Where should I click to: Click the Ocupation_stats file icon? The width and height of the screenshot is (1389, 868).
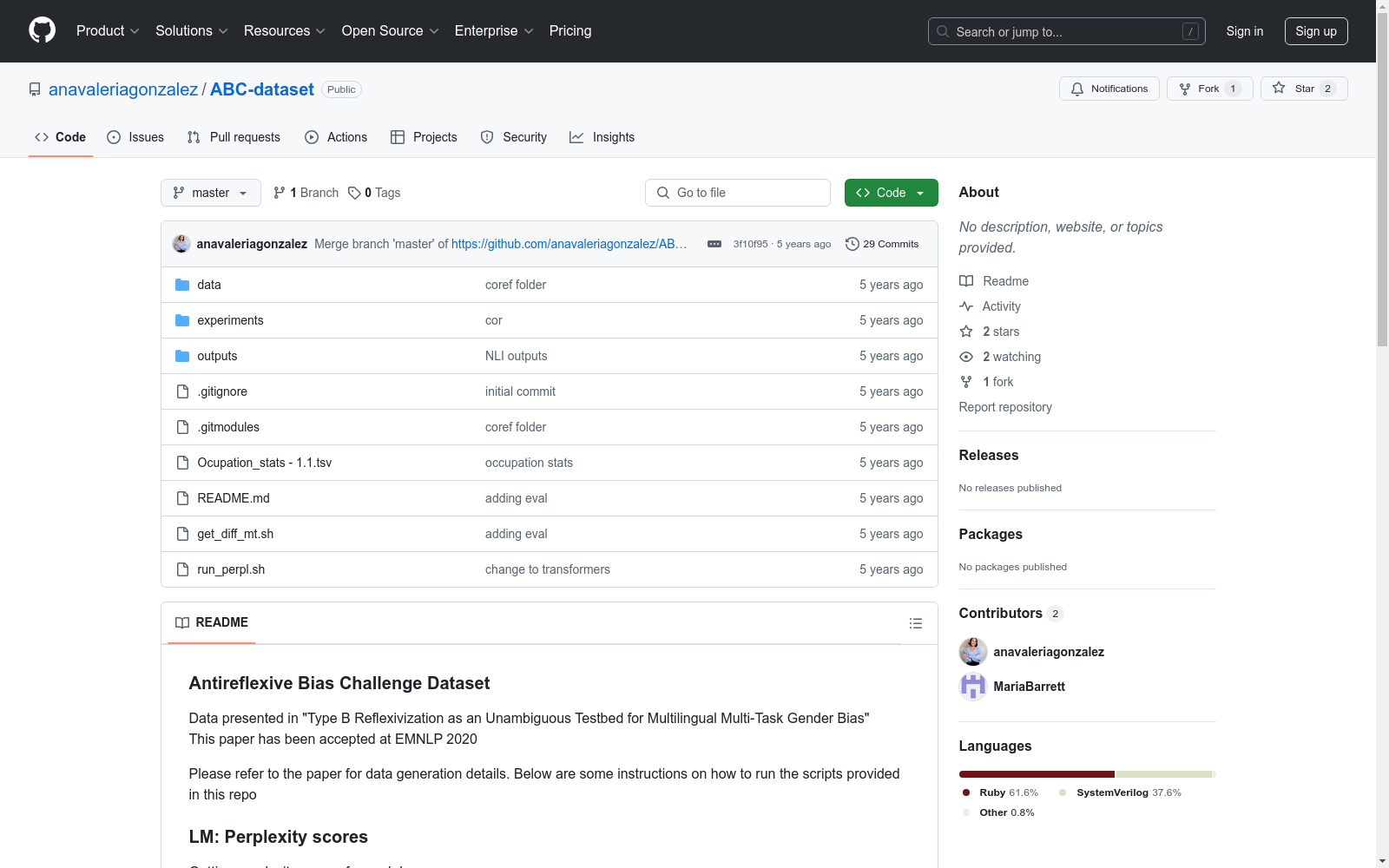[x=182, y=463]
